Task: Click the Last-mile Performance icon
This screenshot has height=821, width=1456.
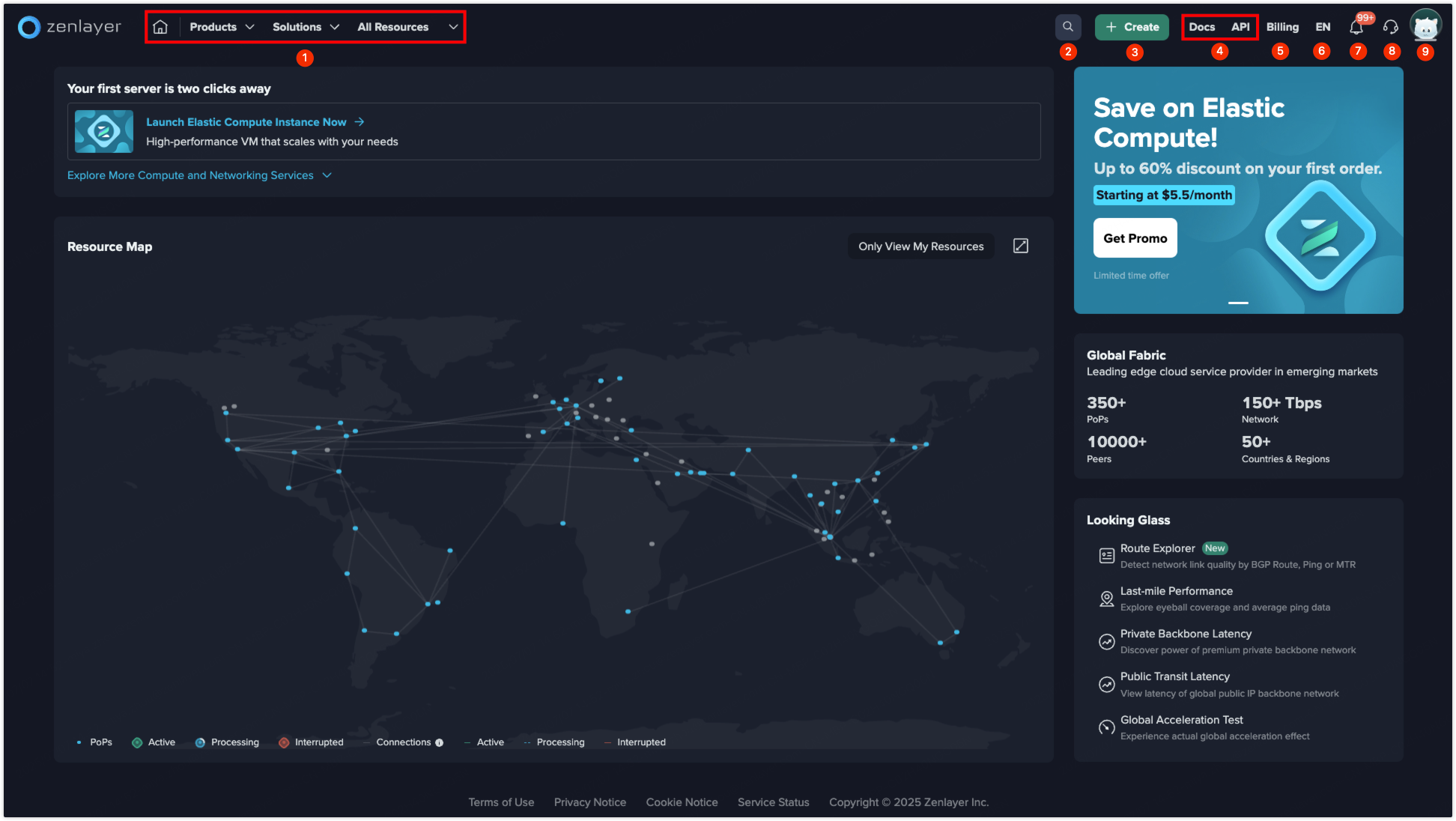Action: pyautogui.click(x=1106, y=599)
